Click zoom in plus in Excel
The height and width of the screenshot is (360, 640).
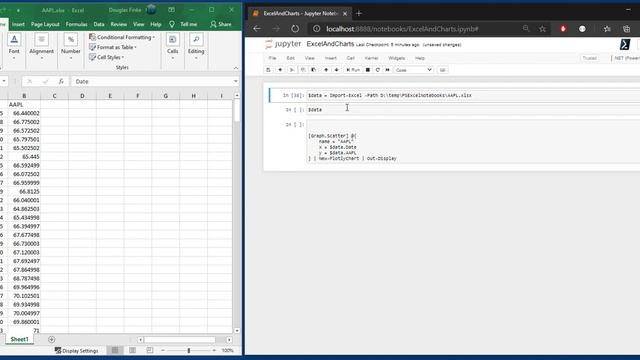214,350
